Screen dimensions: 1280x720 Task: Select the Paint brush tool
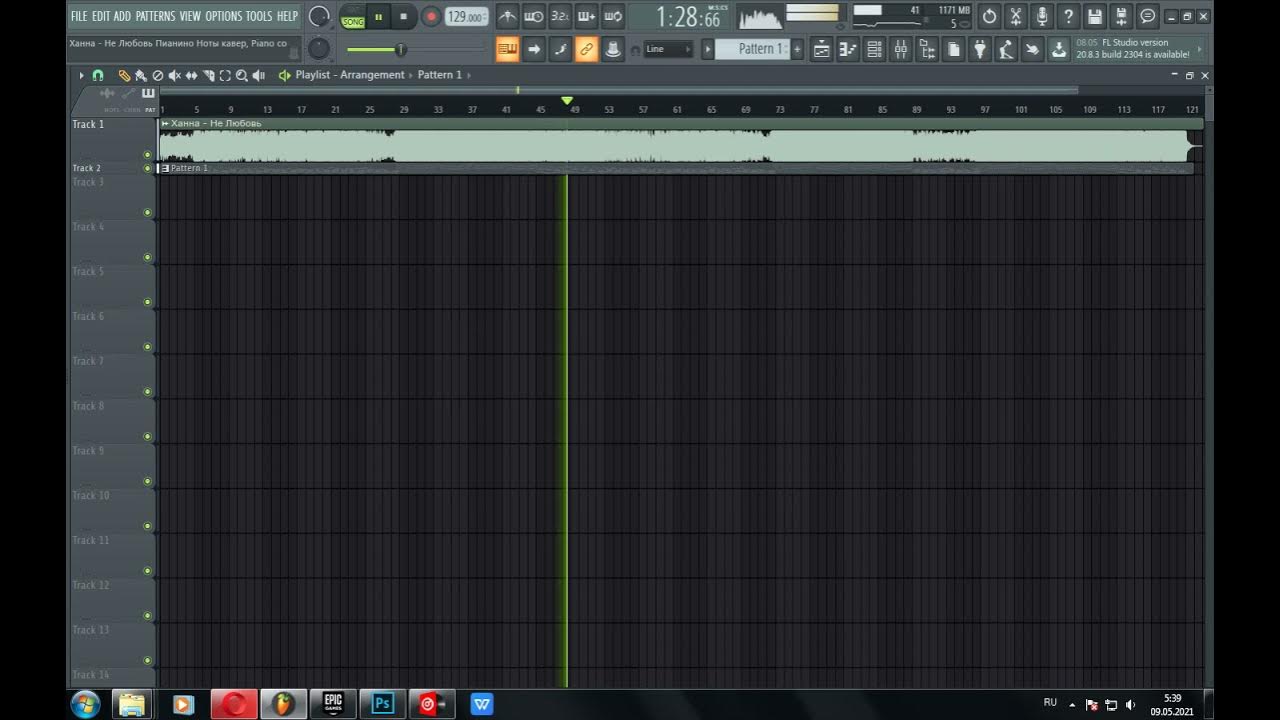(x=141, y=75)
